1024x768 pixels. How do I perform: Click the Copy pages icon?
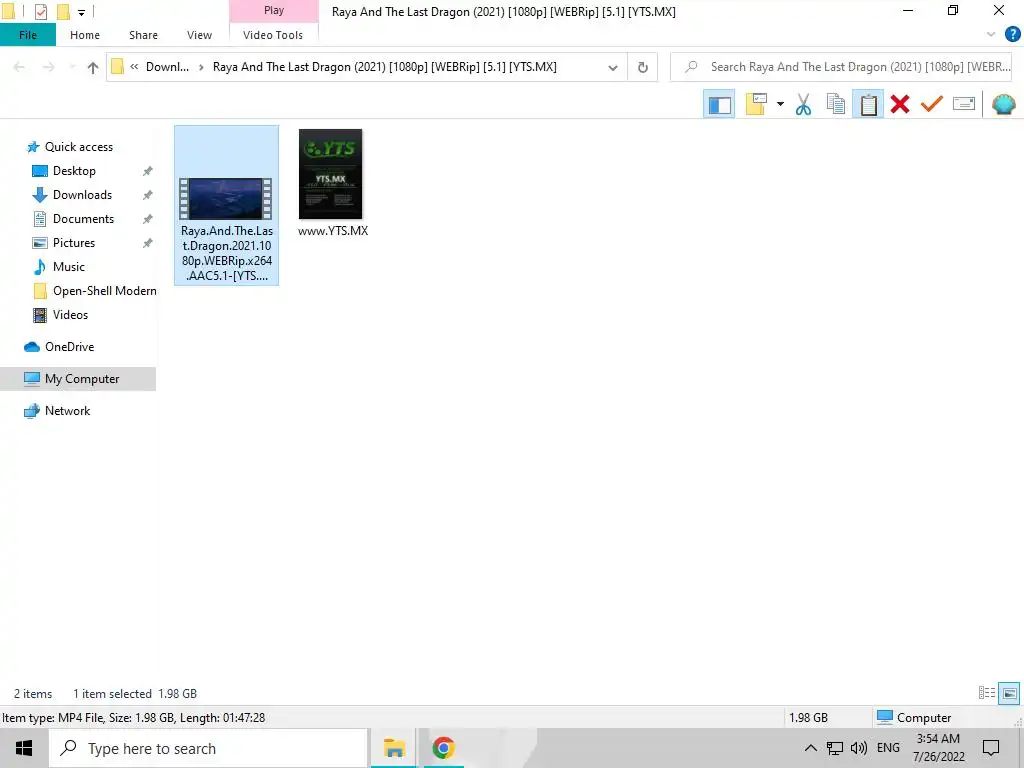tap(835, 104)
